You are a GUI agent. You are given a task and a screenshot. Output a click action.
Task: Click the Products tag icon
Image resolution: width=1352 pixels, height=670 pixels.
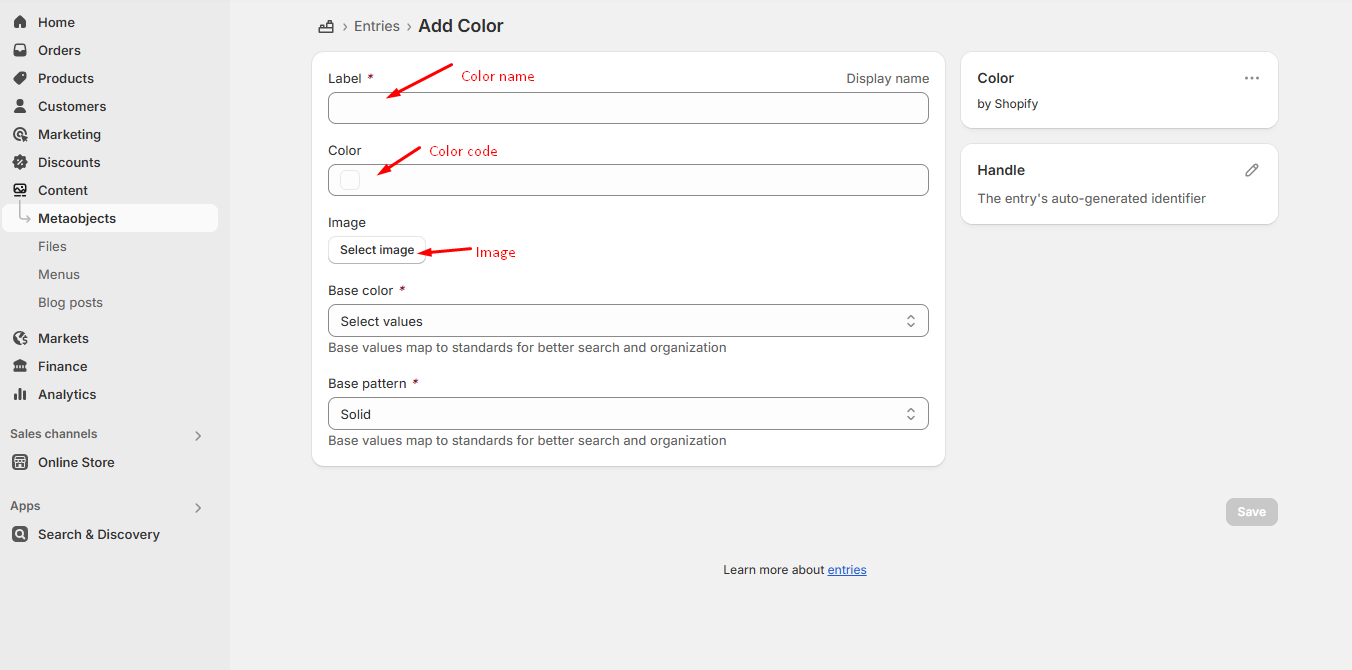point(20,78)
